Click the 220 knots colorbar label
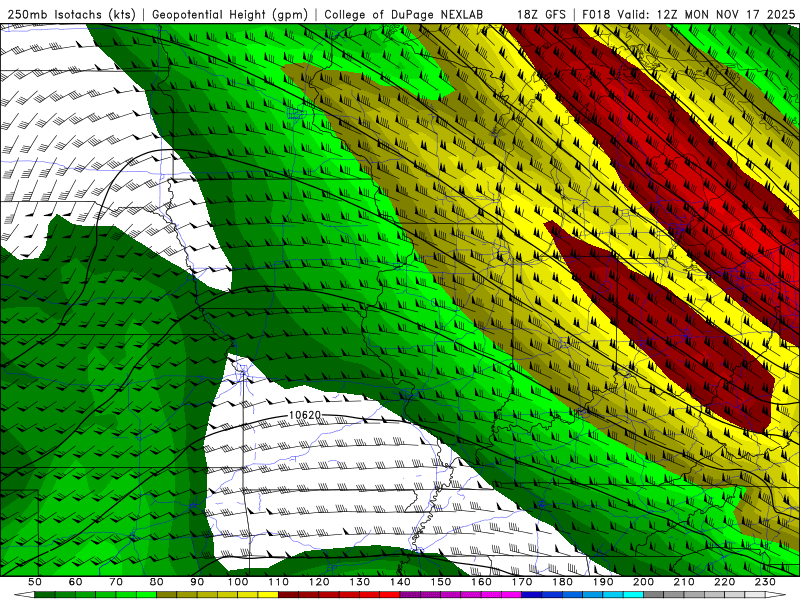This screenshot has height=600, width=800. click(x=724, y=582)
